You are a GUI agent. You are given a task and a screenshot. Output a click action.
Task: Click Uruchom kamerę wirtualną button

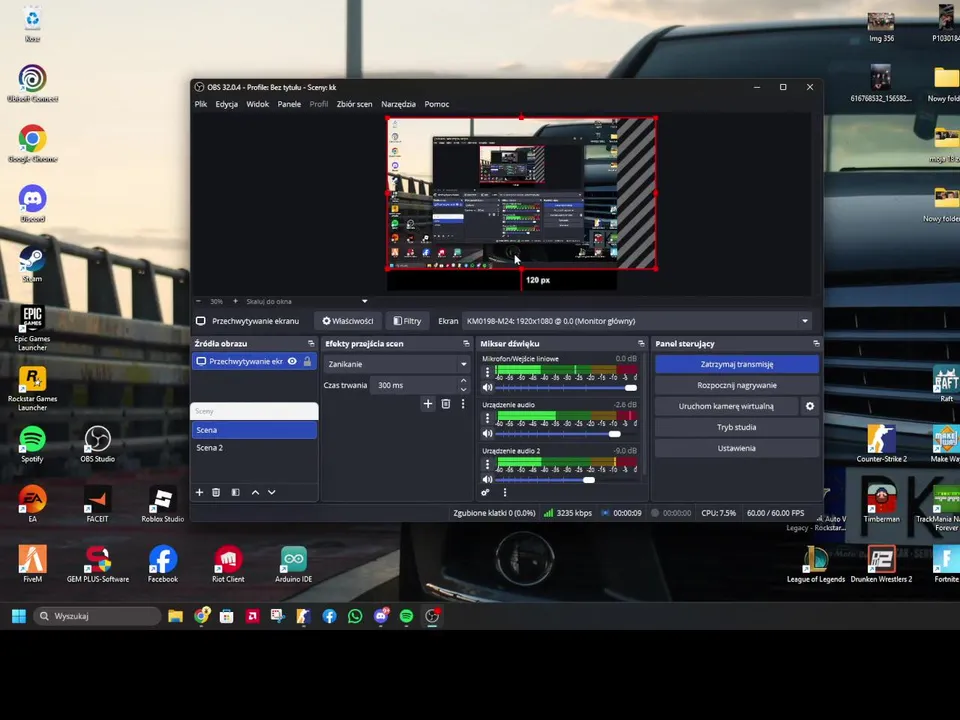point(726,406)
